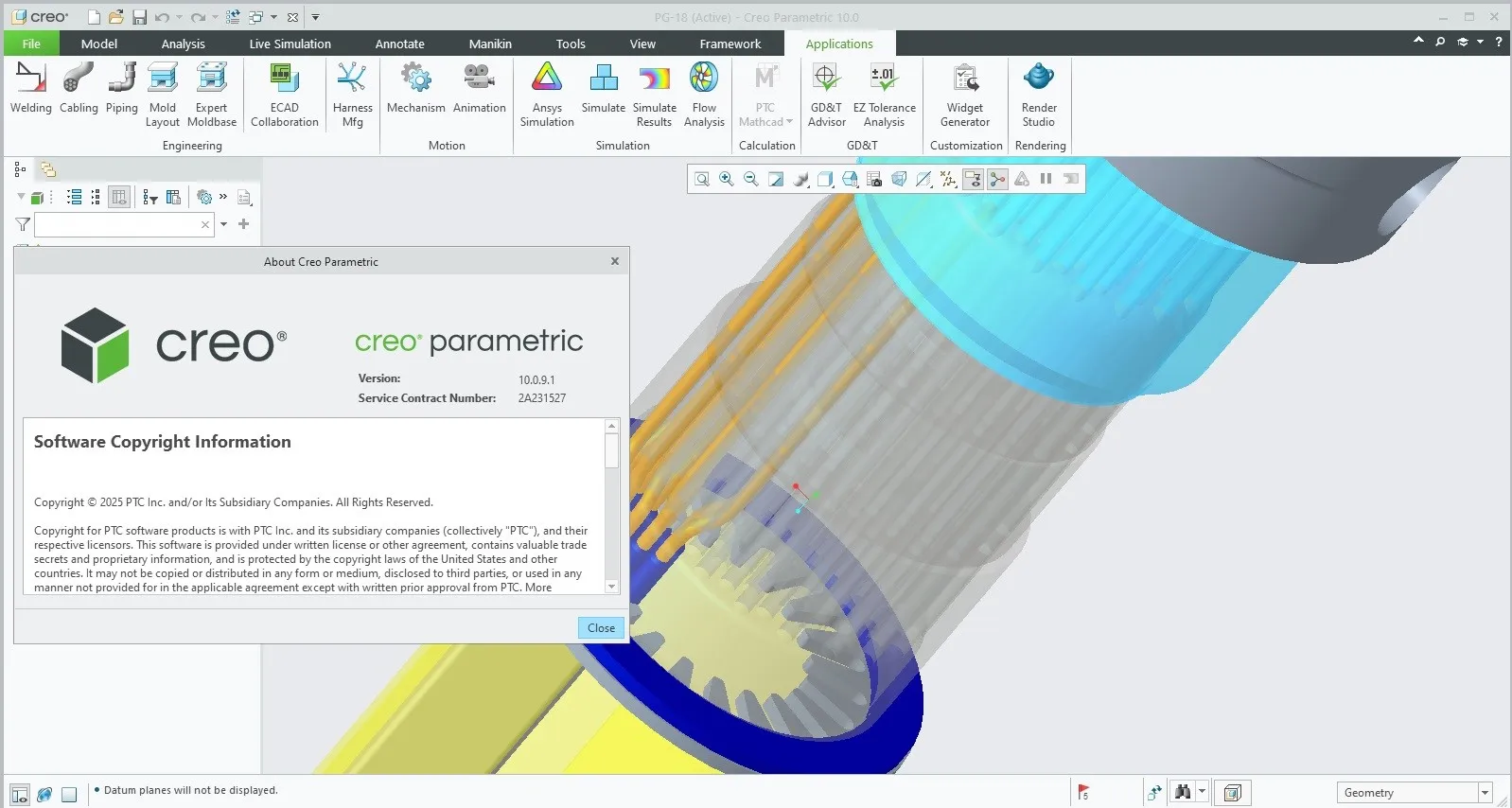The height and width of the screenshot is (808, 1512).
Task: Go to the Annotate tab
Action: (x=400, y=44)
